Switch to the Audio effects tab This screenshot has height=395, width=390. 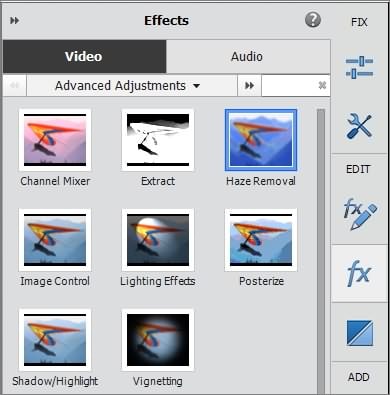click(248, 56)
